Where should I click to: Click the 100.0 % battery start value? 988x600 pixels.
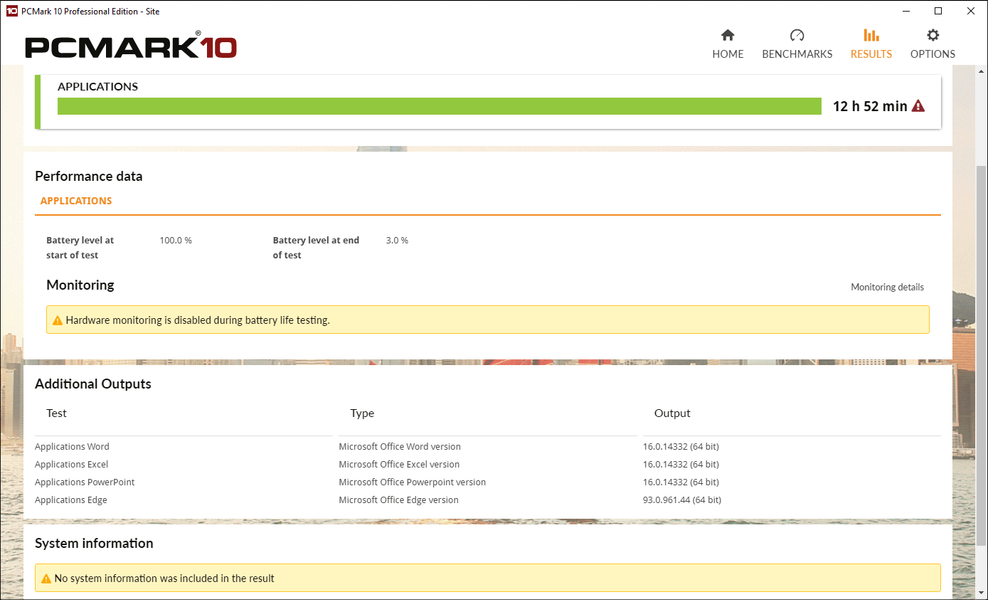175,240
